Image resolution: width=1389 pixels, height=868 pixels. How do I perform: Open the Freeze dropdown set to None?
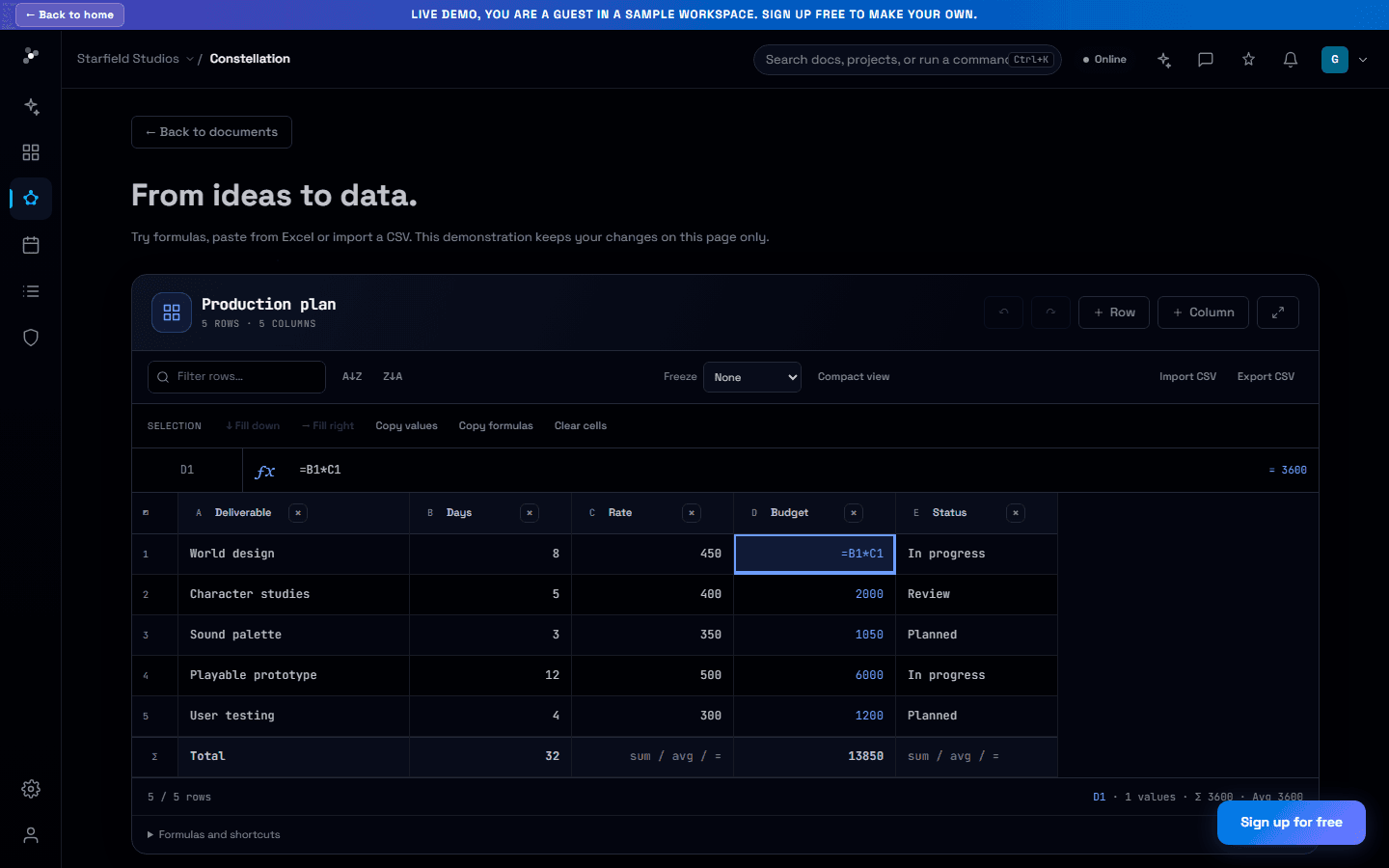(752, 377)
